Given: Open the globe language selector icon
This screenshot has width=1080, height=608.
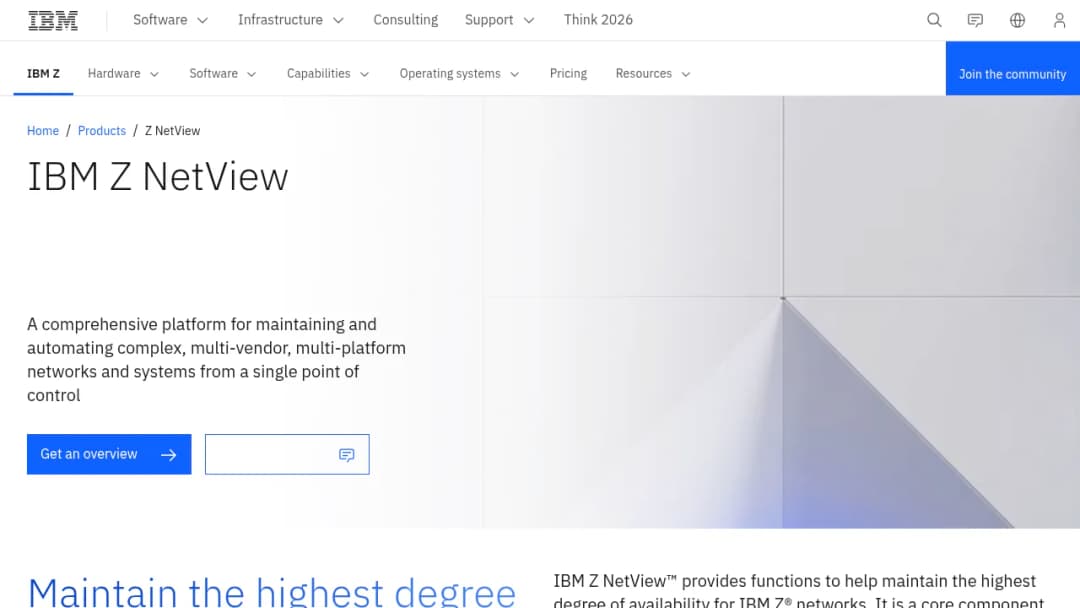Looking at the screenshot, I should point(1017,20).
